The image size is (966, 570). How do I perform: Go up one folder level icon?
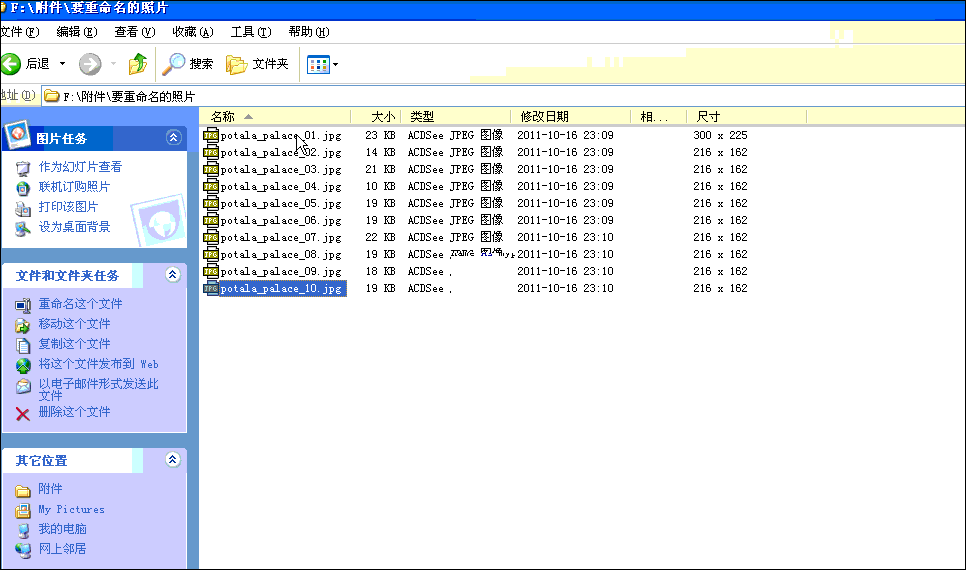pos(138,64)
